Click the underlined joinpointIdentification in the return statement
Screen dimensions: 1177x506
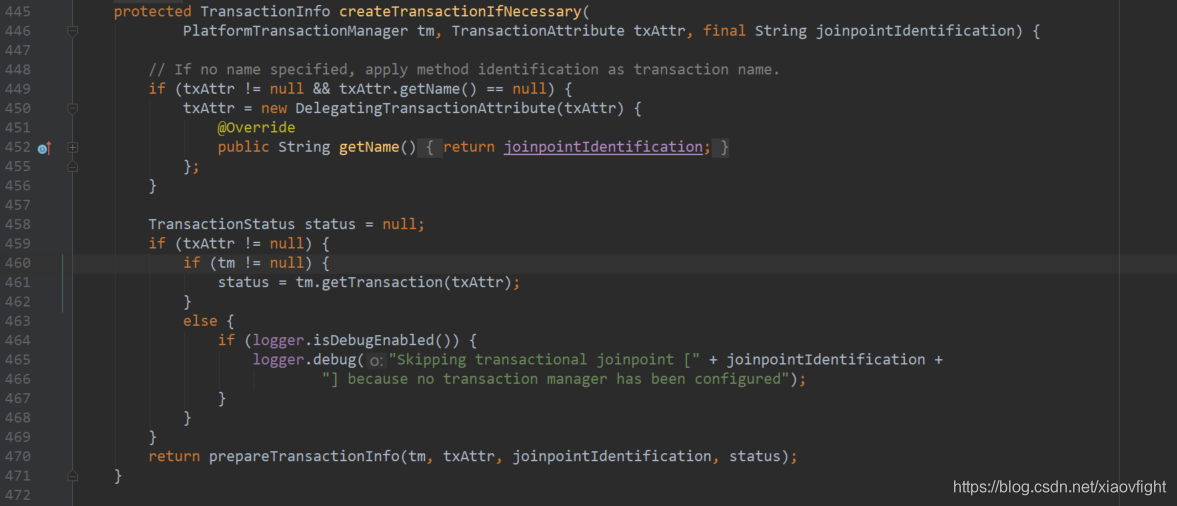[x=603, y=147]
